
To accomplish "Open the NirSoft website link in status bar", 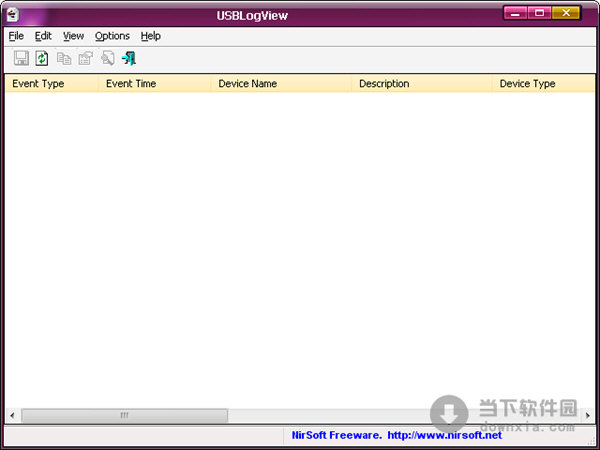I will [445, 435].
